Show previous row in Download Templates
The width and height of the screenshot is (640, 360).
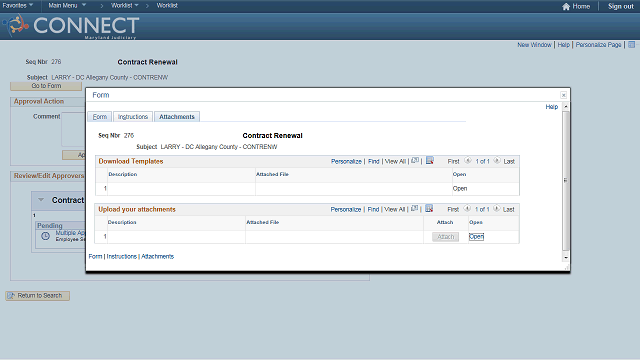(468, 161)
